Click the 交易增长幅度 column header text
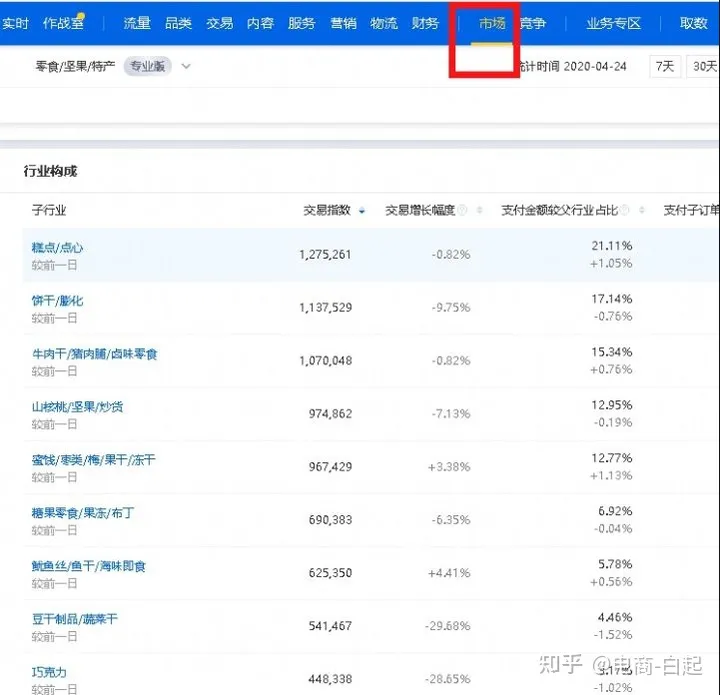720x695 pixels. [x=420, y=210]
